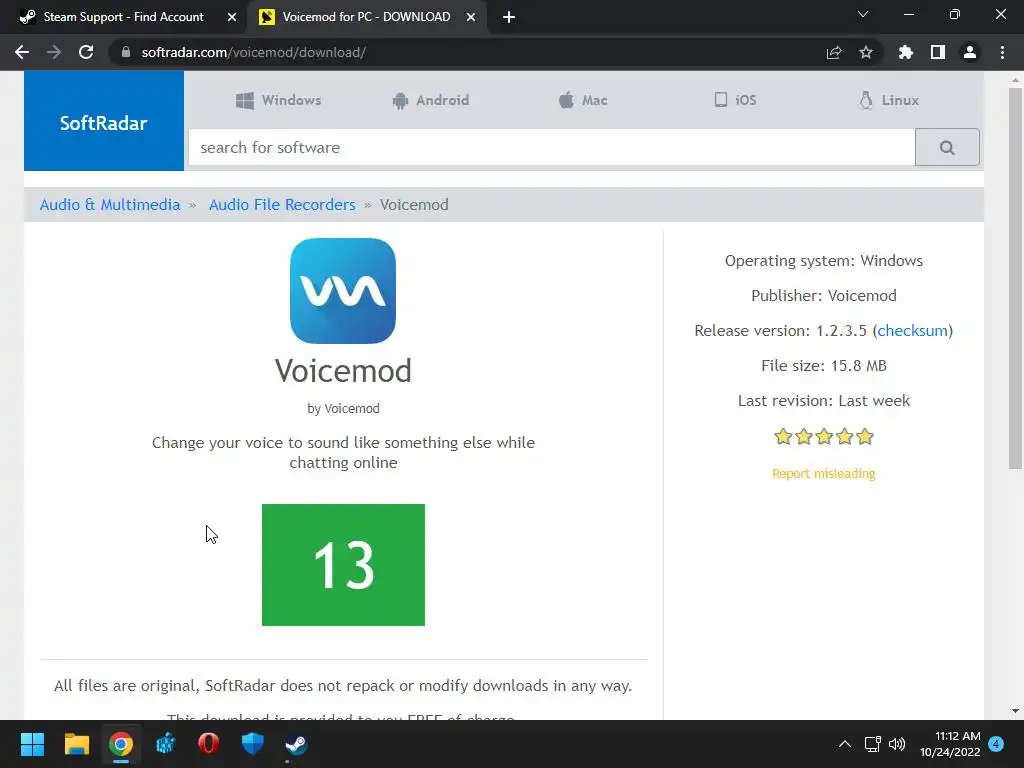Click the Chrome taskbar icon
This screenshot has width=1024, height=768.
[121, 744]
